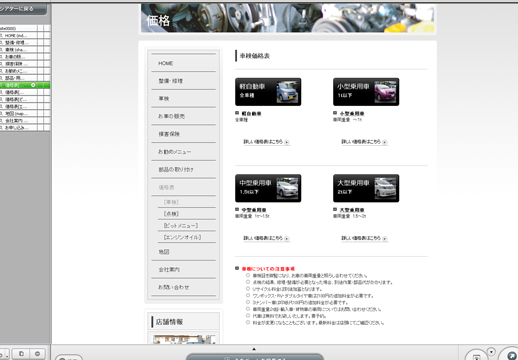Open the detailed price list link under 中型乗用車
This screenshot has height=360, width=518.
point(266,238)
